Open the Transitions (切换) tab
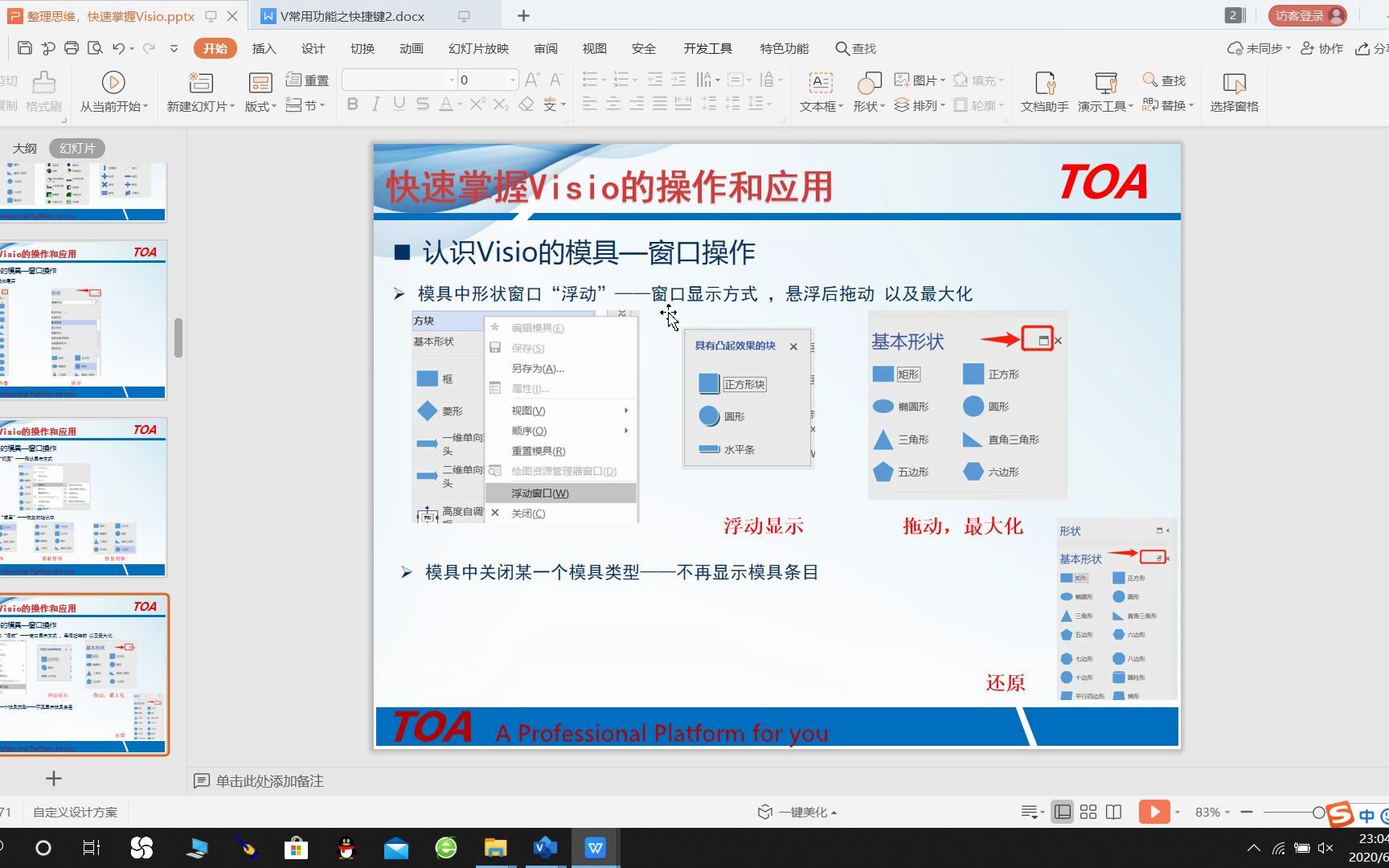Image resolution: width=1389 pixels, height=868 pixels. coord(362,48)
